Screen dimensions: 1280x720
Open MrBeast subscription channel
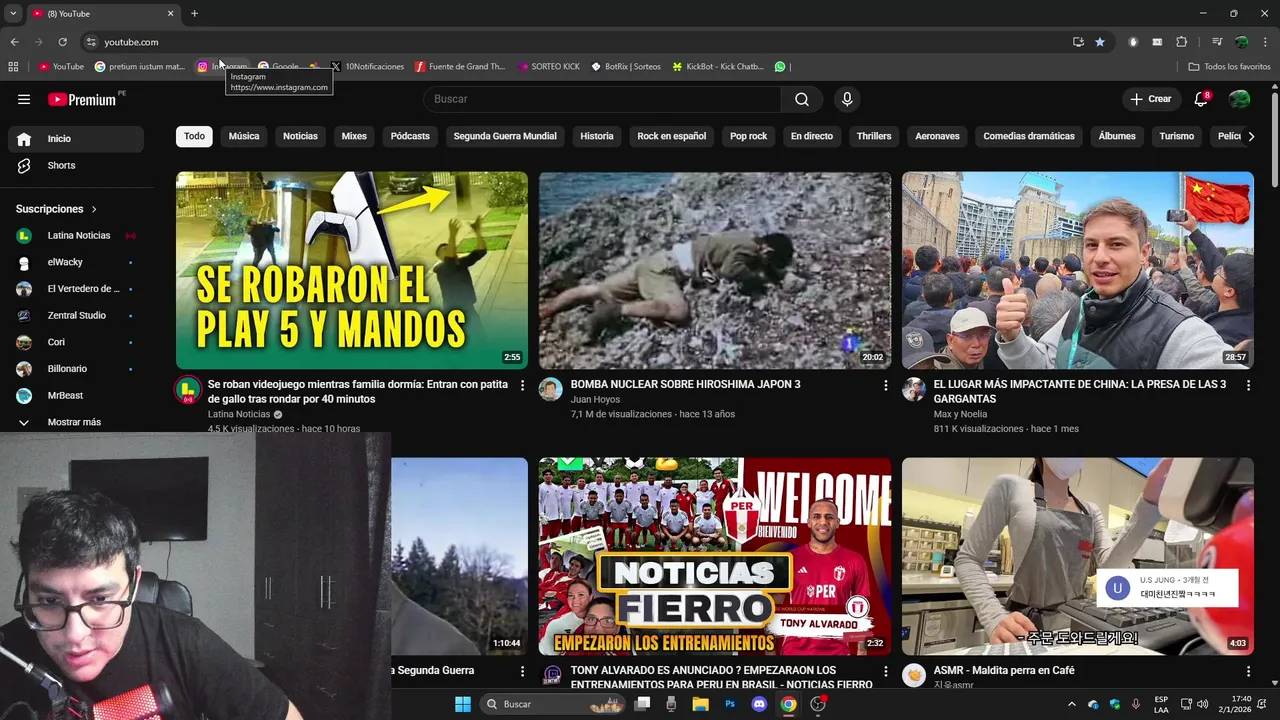point(76,396)
